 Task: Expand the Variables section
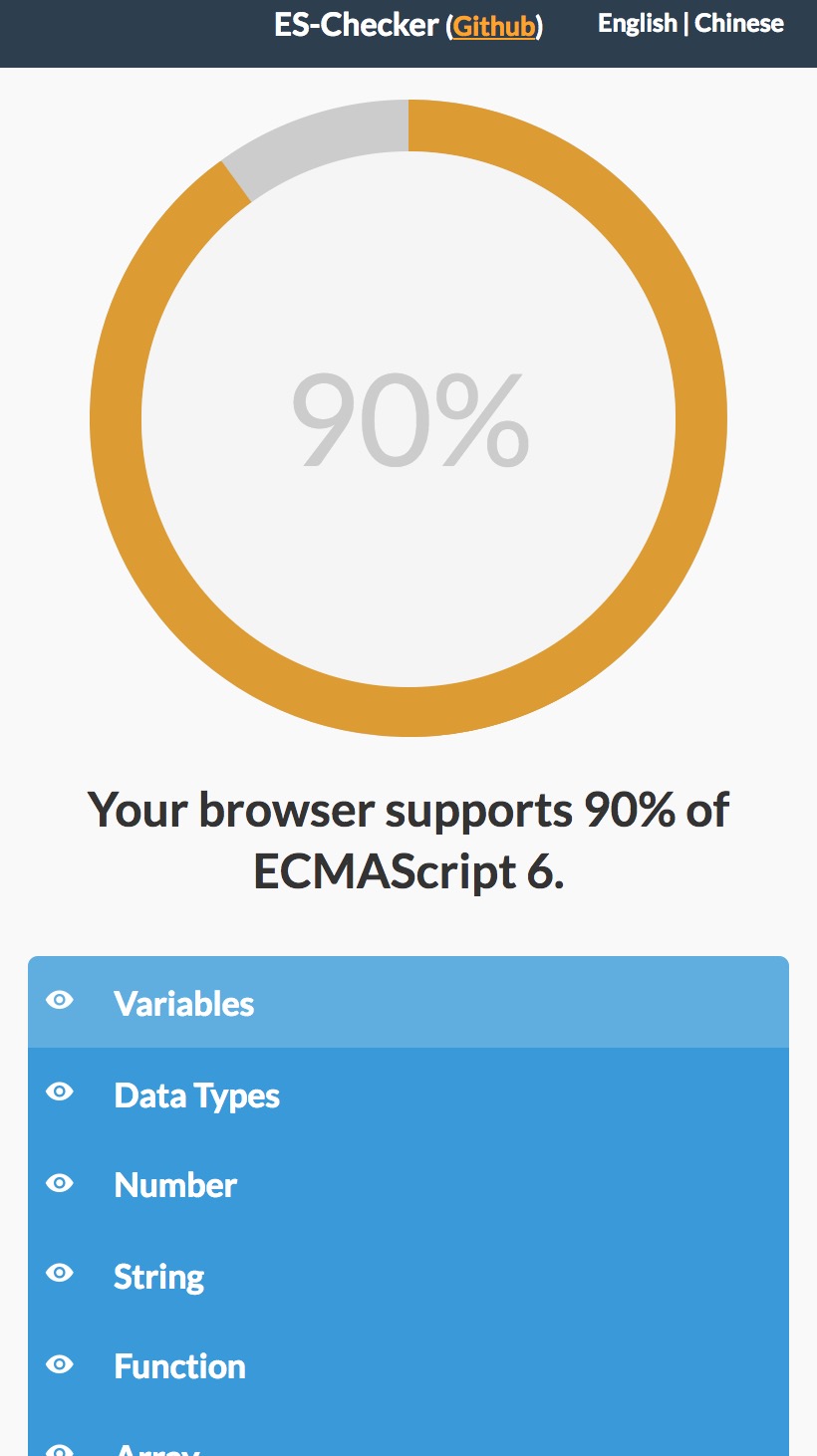coord(184,1004)
